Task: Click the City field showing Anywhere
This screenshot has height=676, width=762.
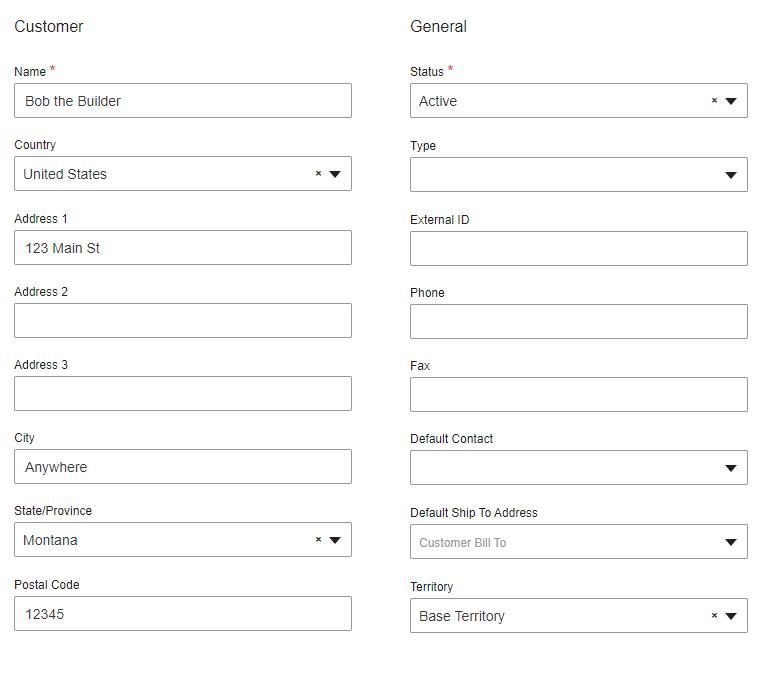Action: [x=183, y=467]
